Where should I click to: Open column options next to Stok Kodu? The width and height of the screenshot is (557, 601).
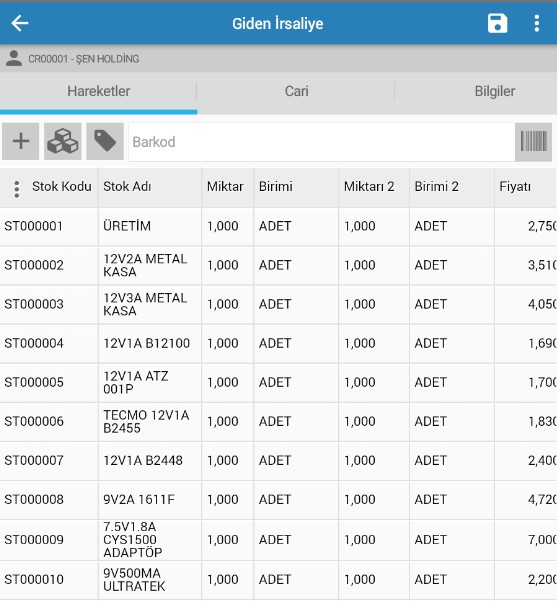tap(16, 189)
